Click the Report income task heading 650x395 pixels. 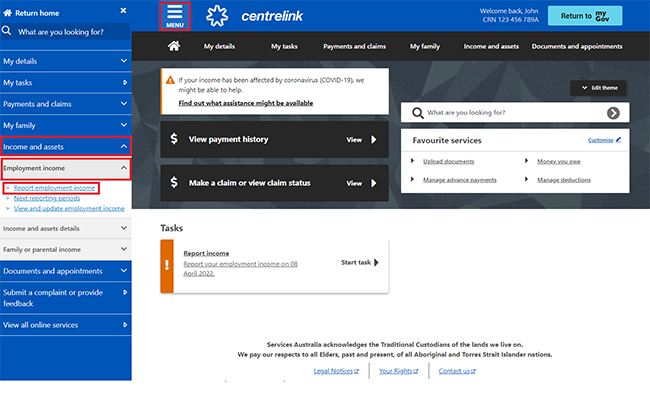coord(206,253)
